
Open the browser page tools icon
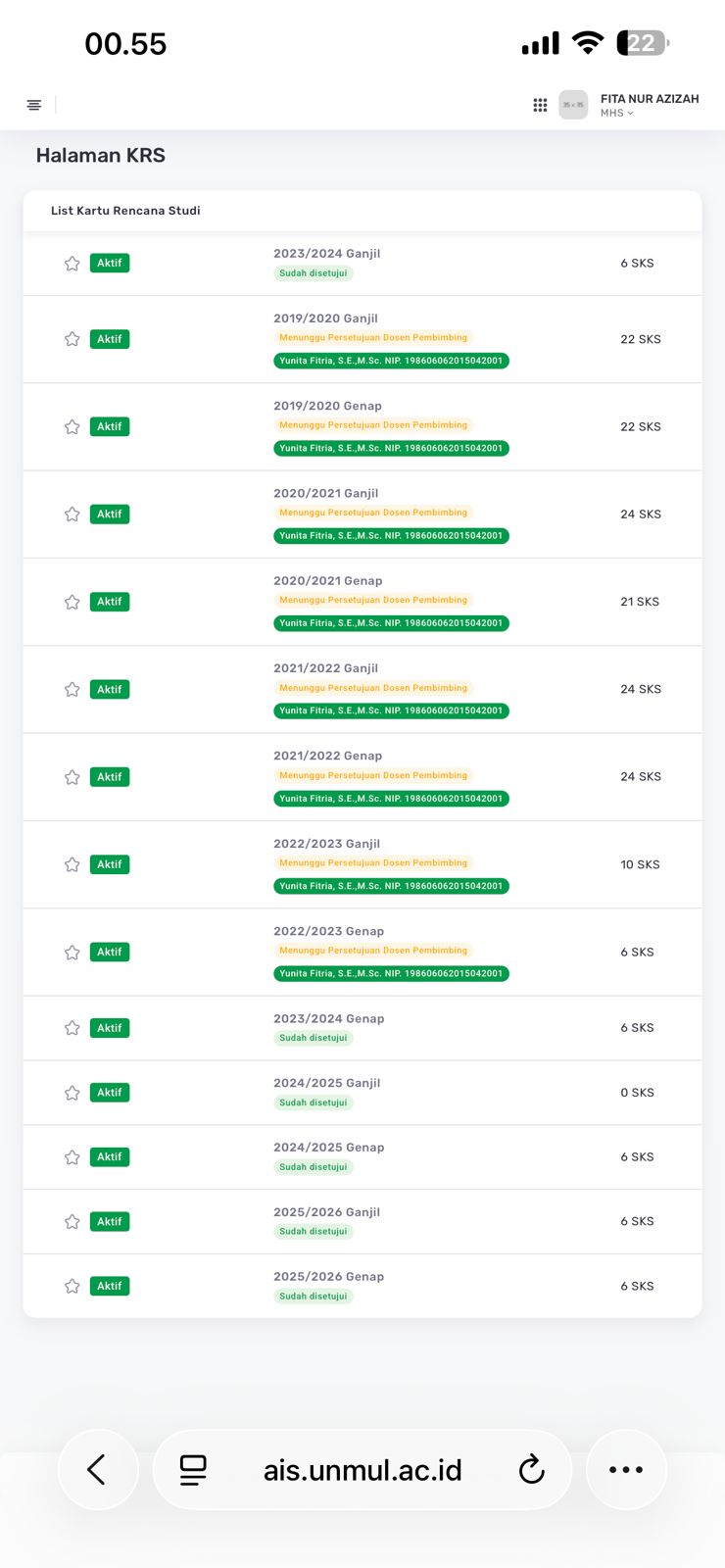pos(193,1469)
